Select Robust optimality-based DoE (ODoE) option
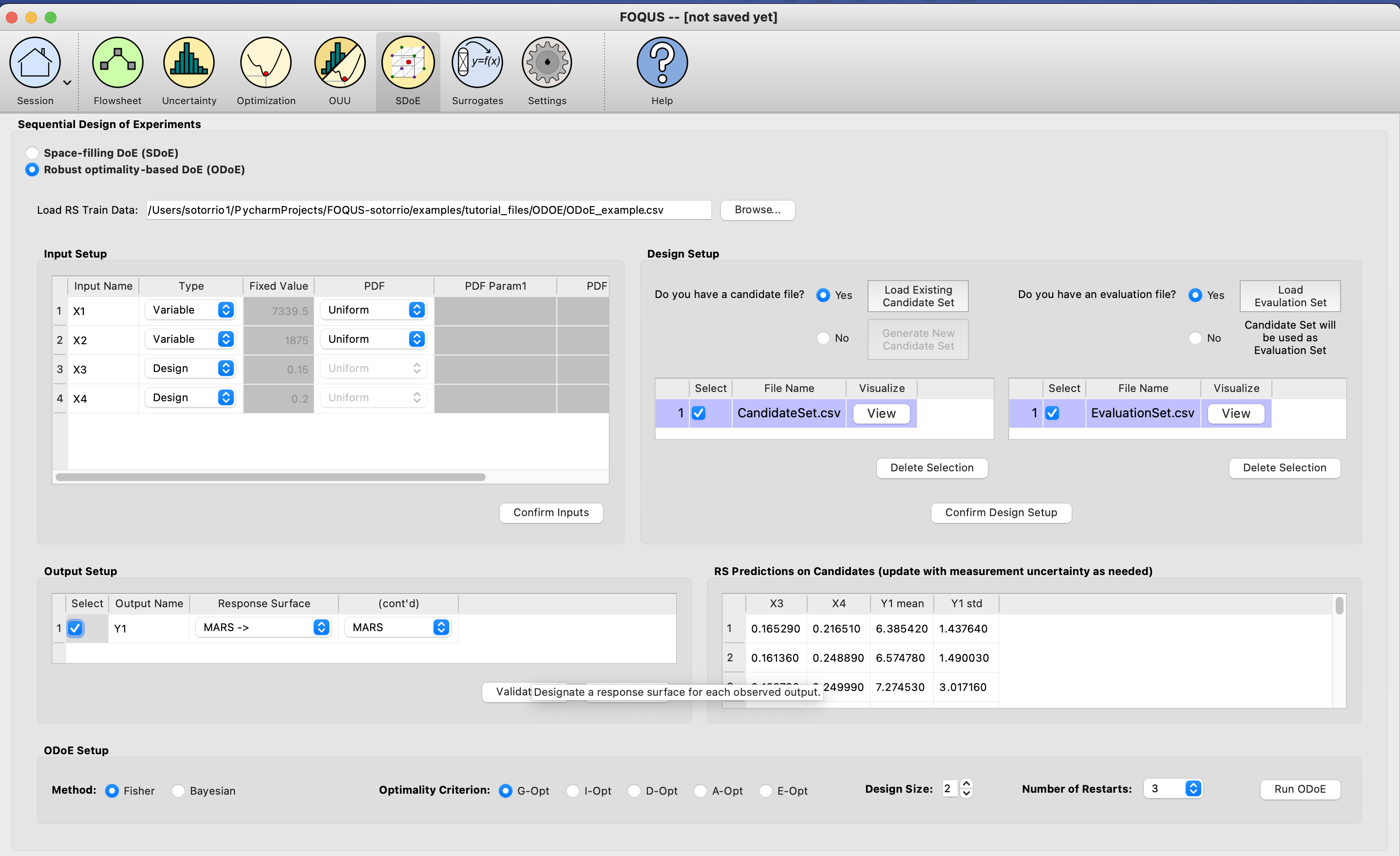Image resolution: width=1400 pixels, height=856 pixels. click(x=32, y=169)
